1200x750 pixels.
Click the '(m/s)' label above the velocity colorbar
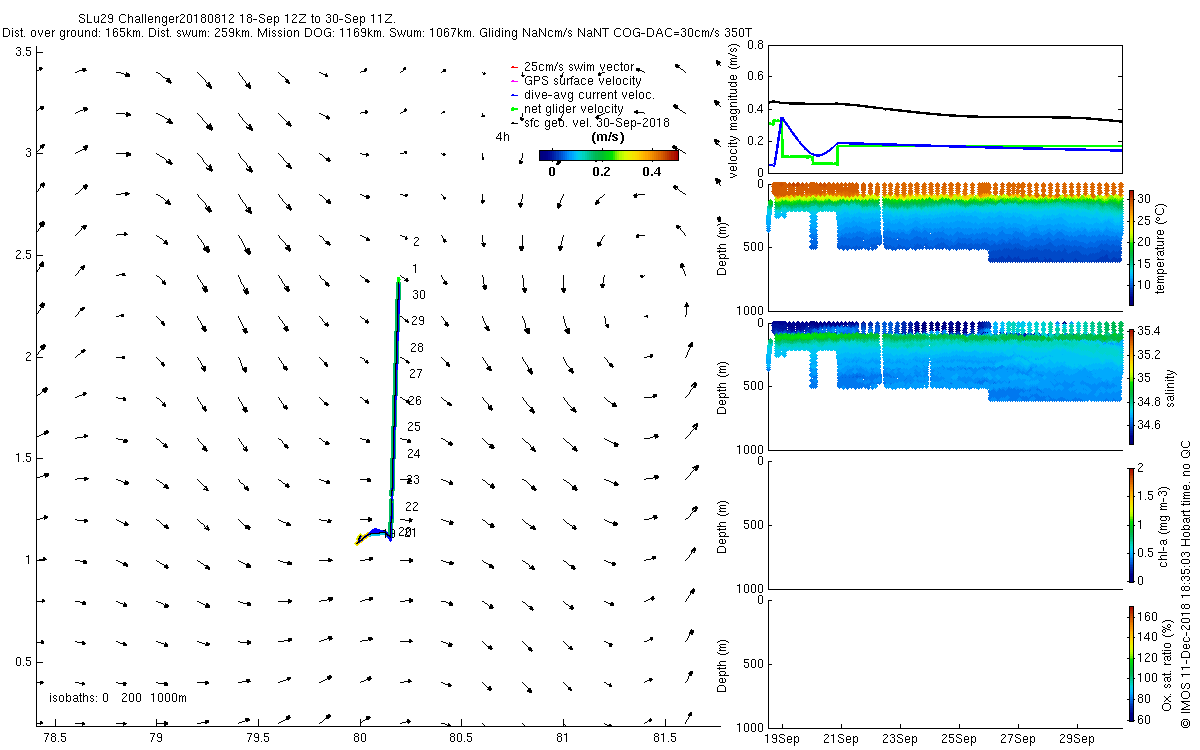[608, 136]
